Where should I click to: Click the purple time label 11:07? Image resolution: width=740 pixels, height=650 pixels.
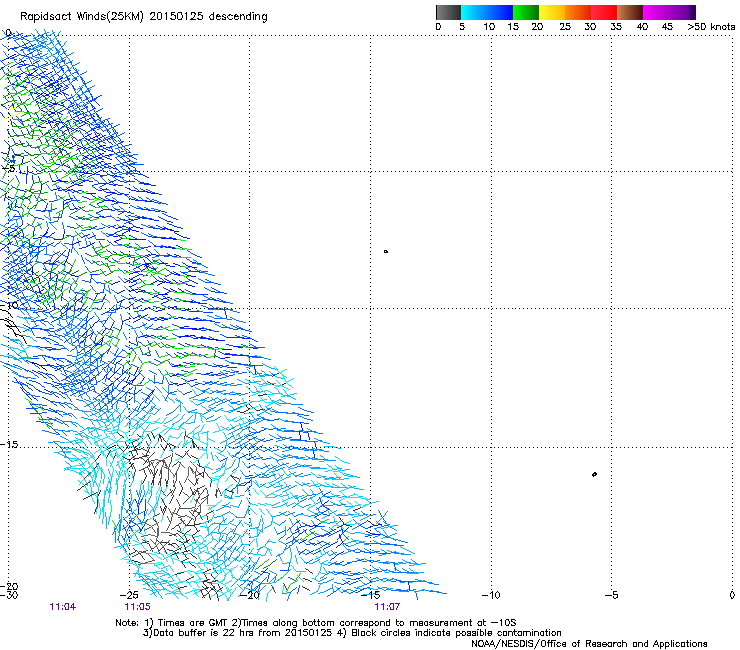[387, 607]
